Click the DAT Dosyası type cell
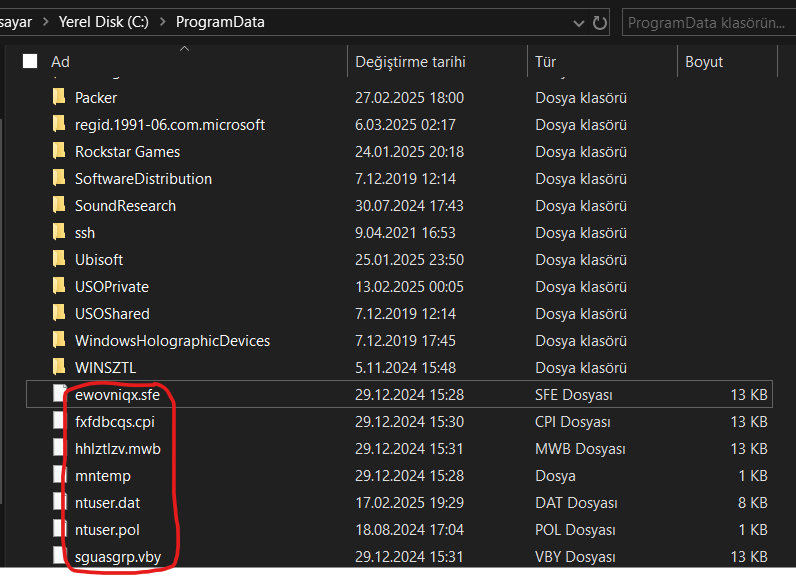The image size is (796, 576). pyautogui.click(x=576, y=502)
